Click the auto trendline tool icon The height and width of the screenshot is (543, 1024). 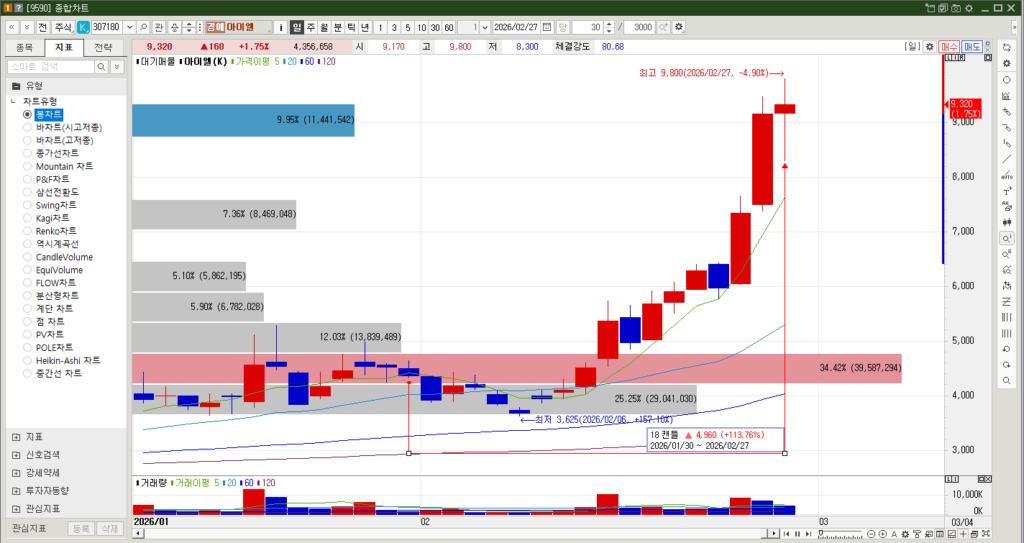click(x=1006, y=175)
